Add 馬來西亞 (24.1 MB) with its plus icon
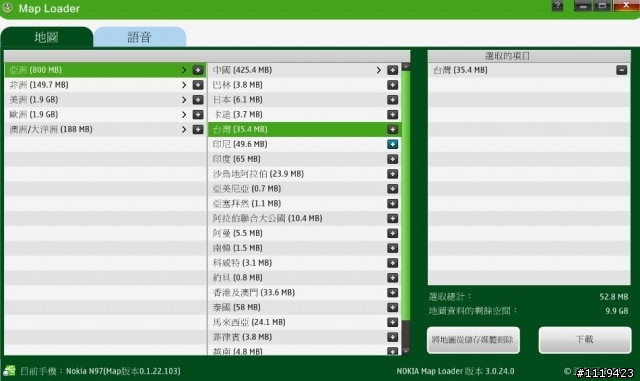 393,322
